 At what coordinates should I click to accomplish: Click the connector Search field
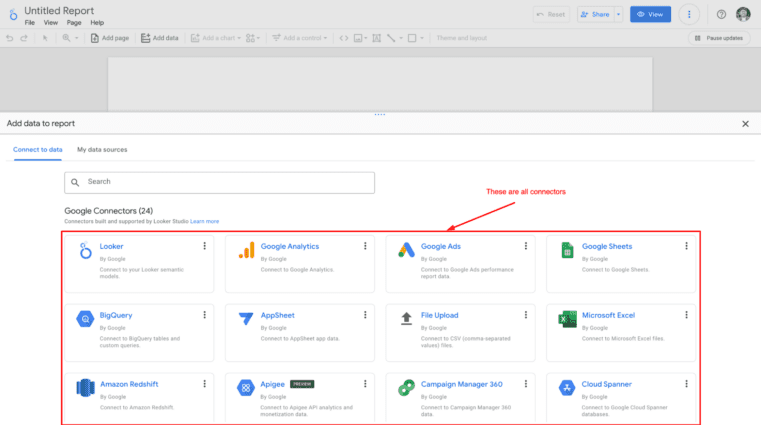(220, 182)
